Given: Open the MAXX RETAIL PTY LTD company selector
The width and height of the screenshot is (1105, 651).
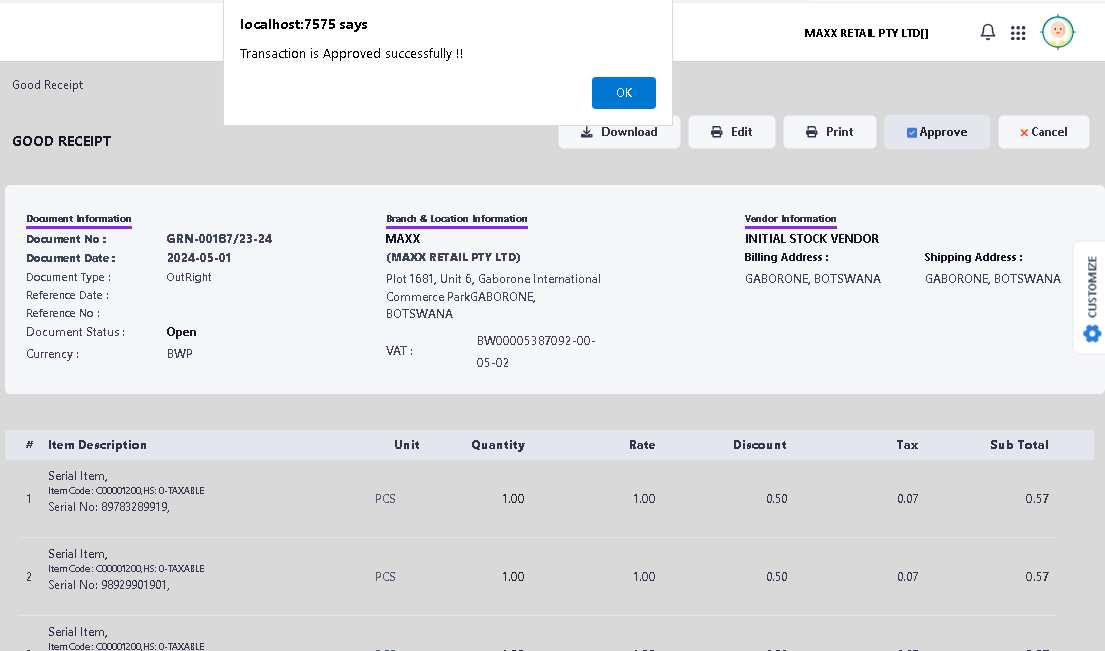Looking at the screenshot, I should (x=866, y=33).
